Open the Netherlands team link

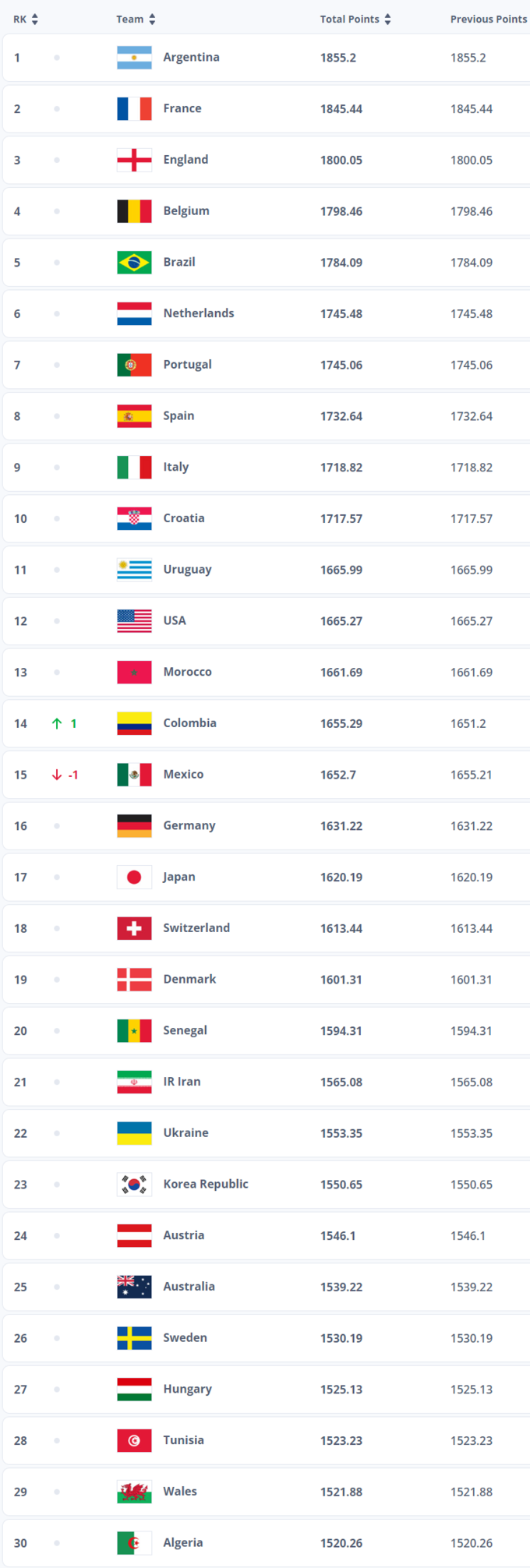coord(199,313)
